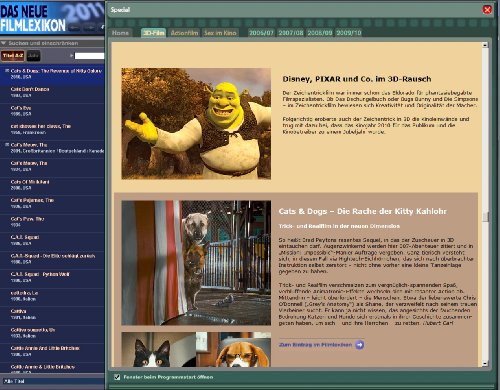
Task: Switch to the Home tab
Action: click(121, 33)
